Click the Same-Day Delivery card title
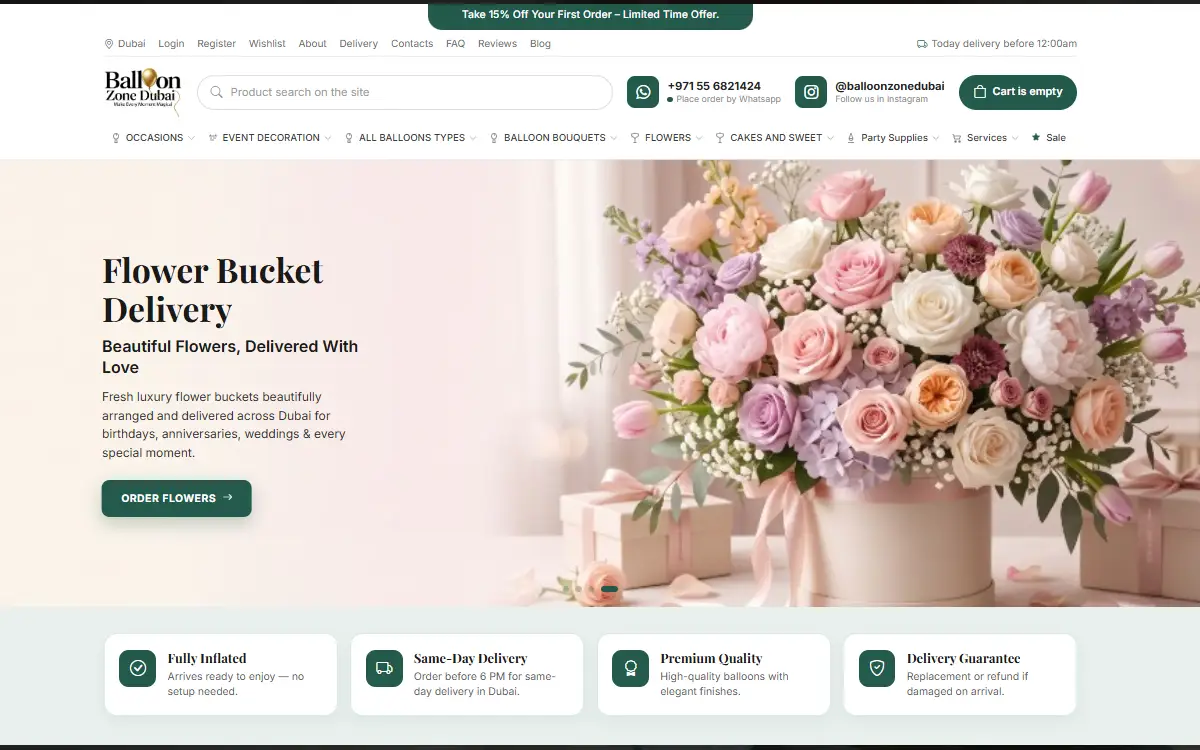This screenshot has height=750, width=1200. point(470,658)
